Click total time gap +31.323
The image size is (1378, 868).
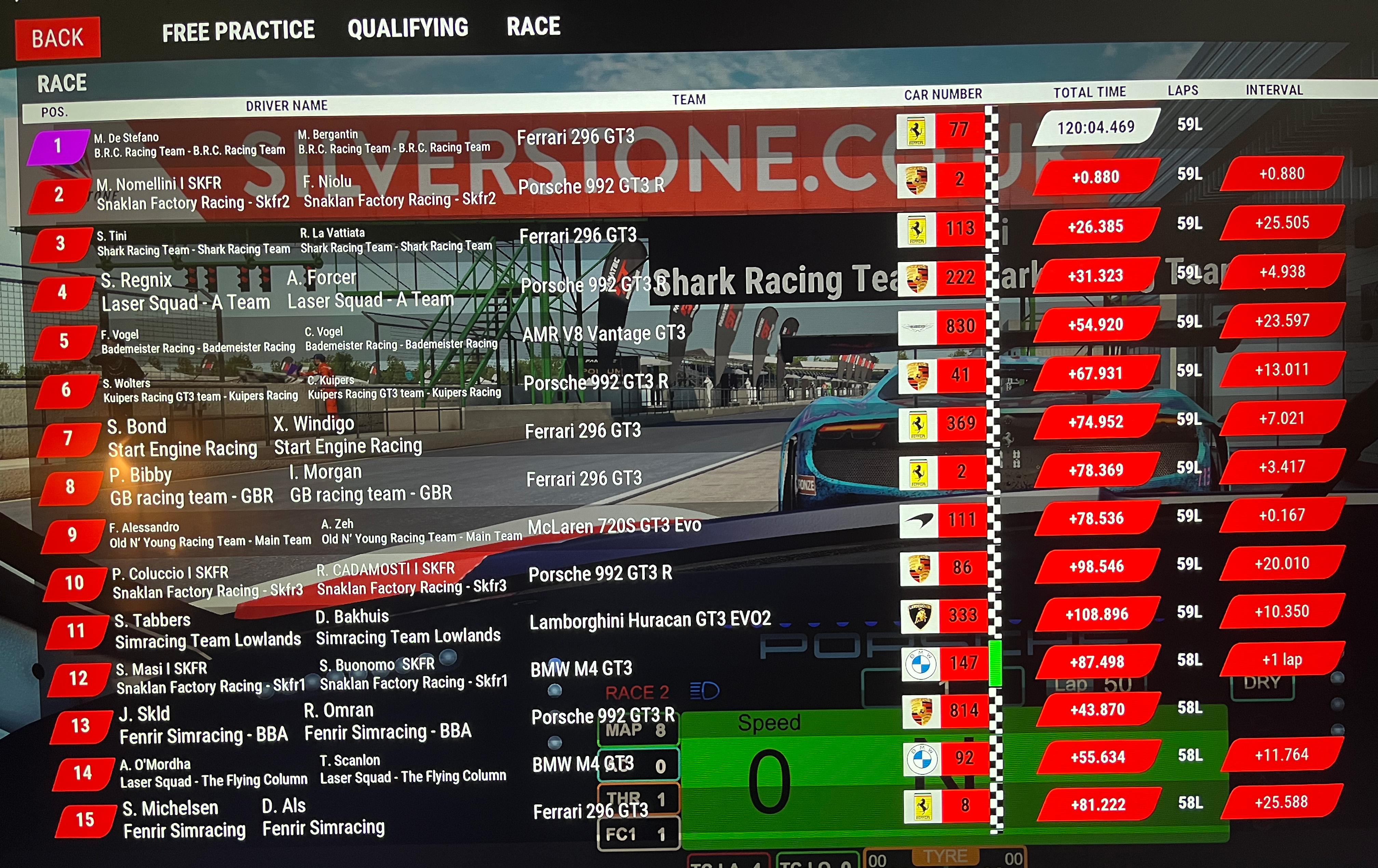1096,276
